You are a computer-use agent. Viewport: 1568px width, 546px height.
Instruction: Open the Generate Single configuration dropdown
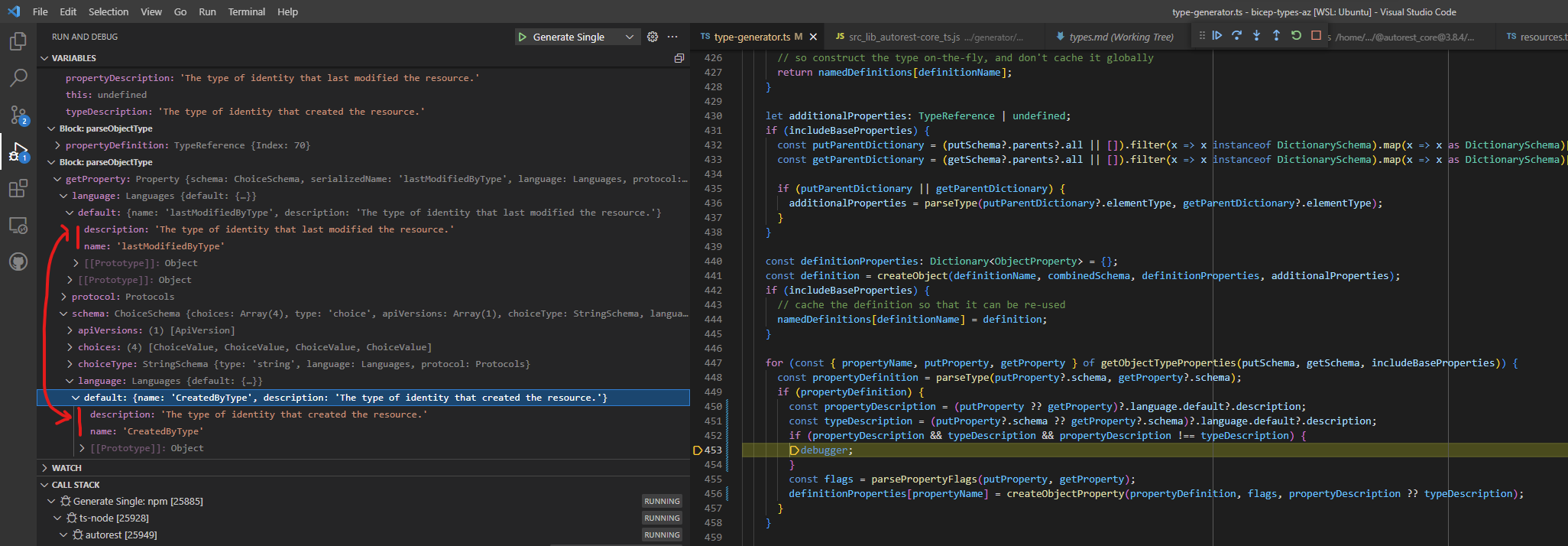(630, 37)
